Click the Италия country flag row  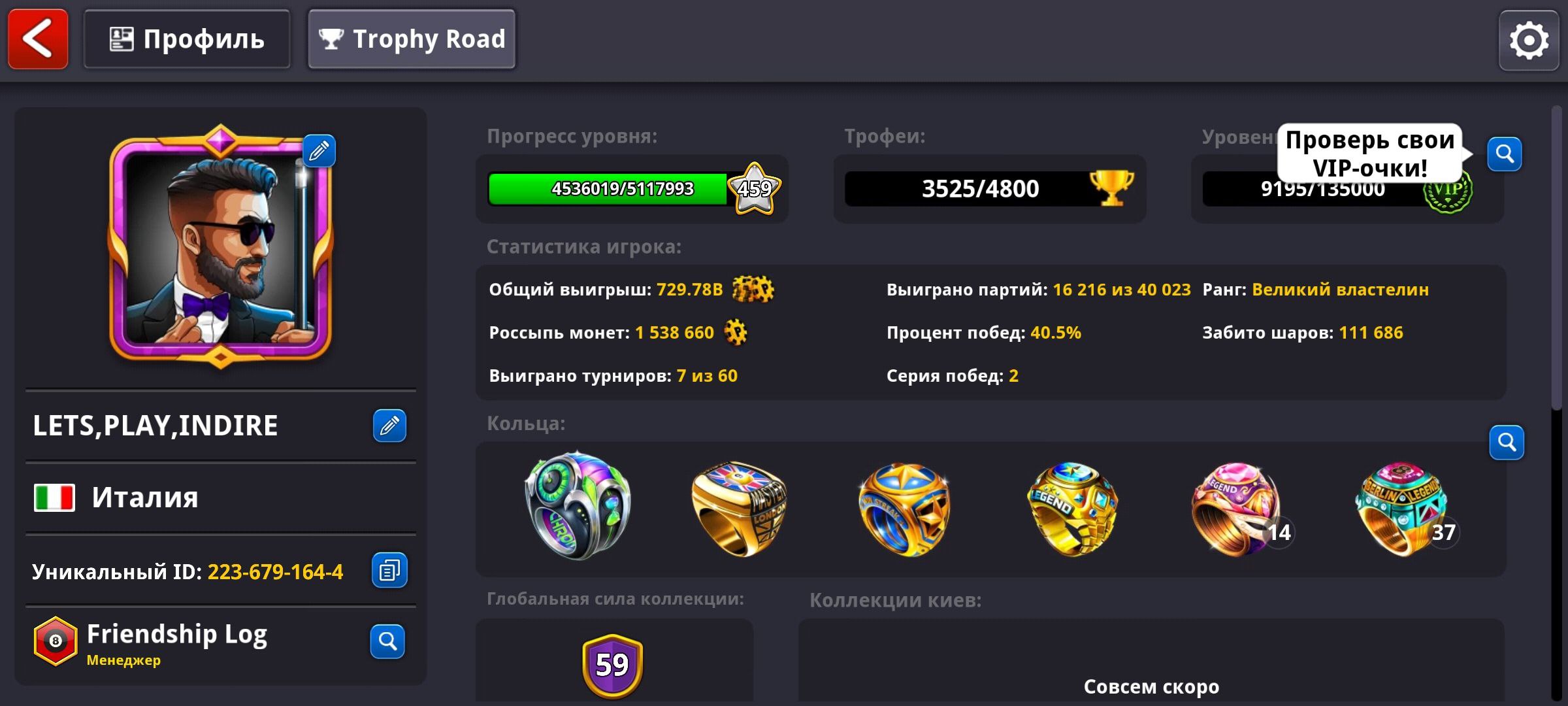221,497
